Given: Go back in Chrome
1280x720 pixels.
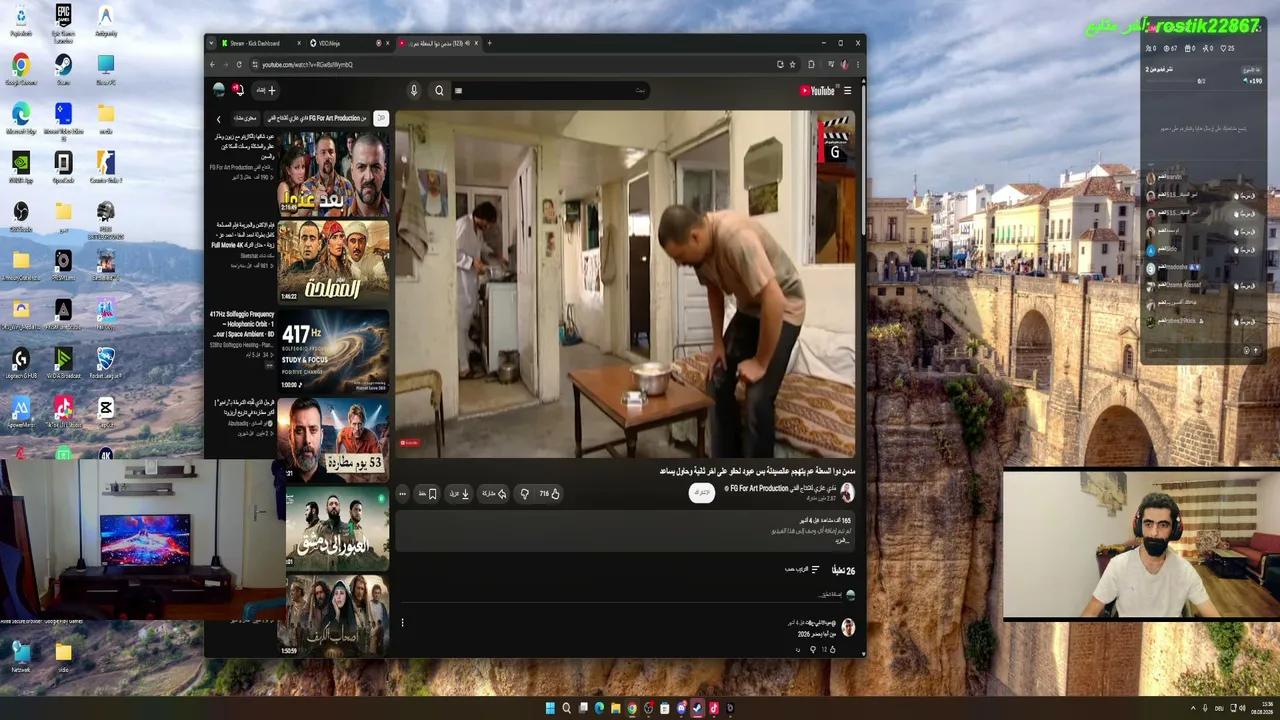Looking at the screenshot, I should (212, 65).
